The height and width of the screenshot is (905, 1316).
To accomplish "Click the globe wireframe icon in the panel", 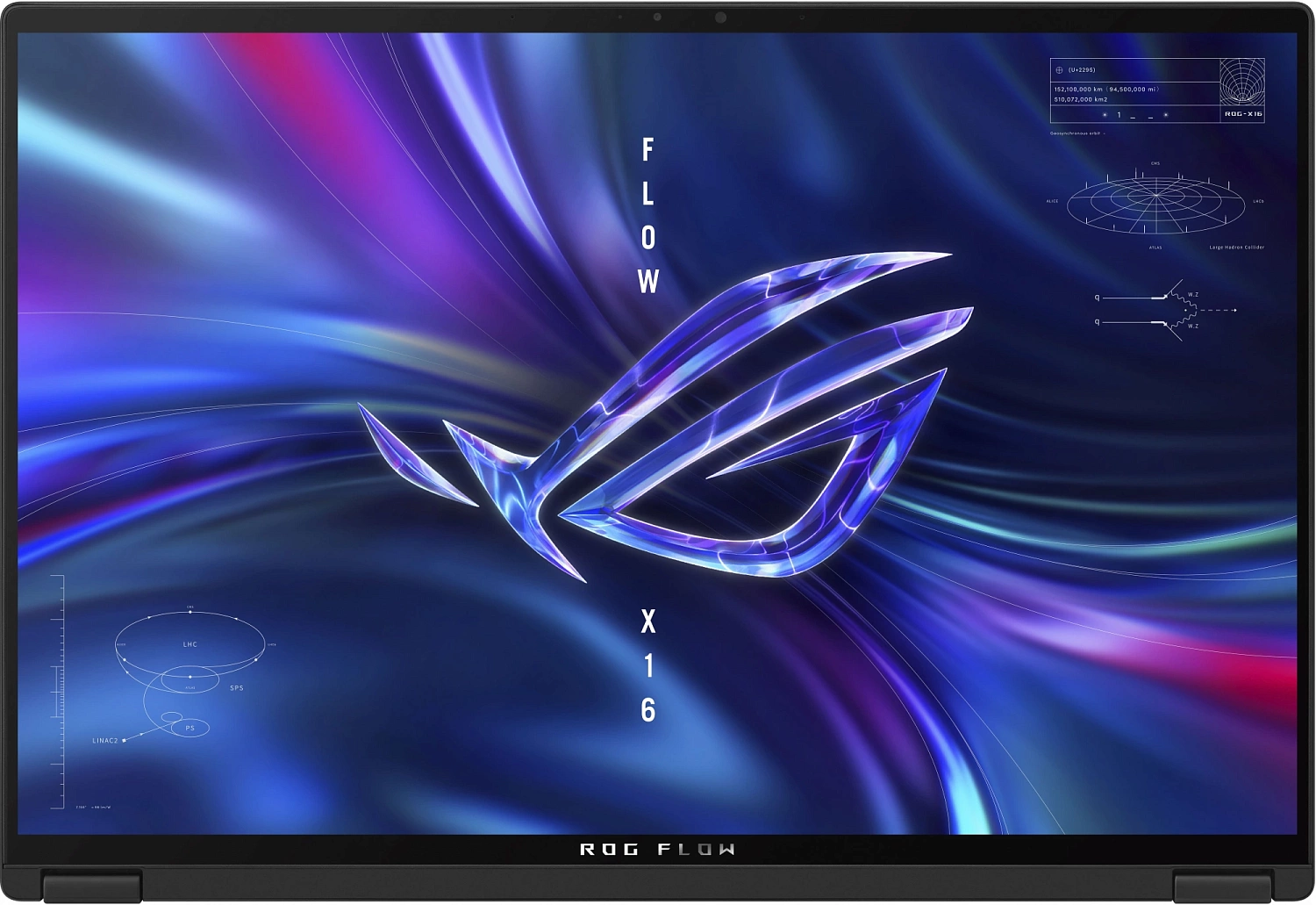I will pyautogui.click(x=1241, y=79).
